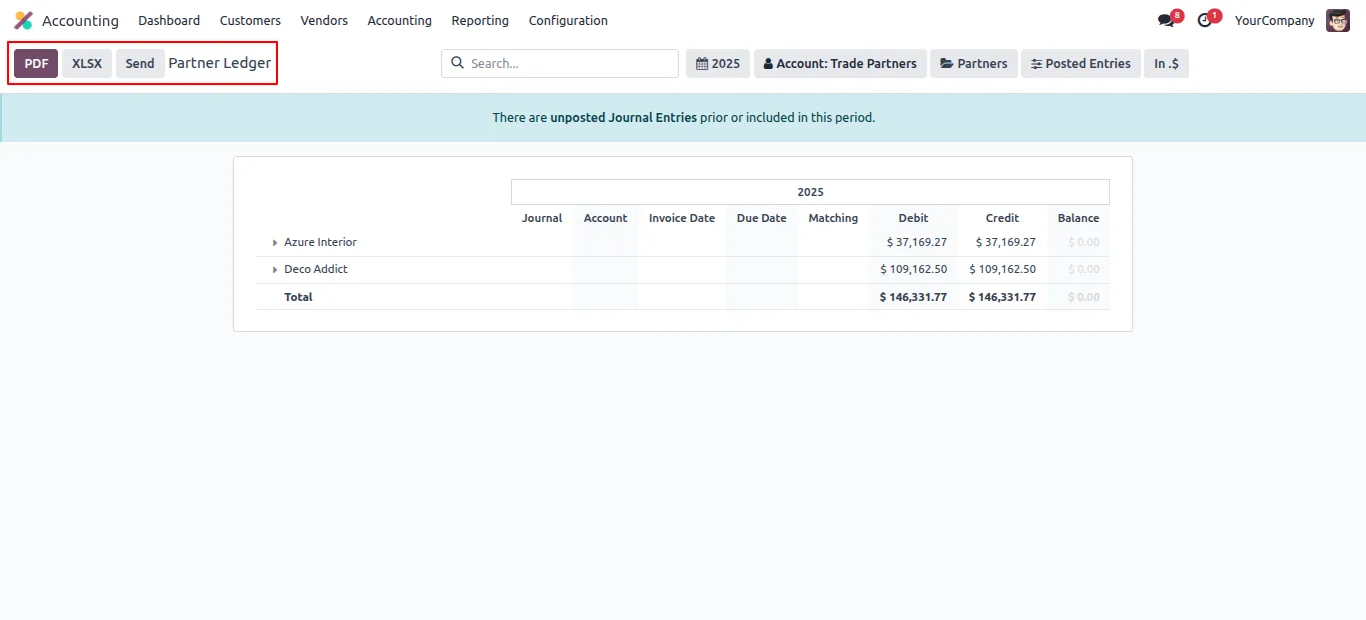Click Total debit $ 146,331.77
1366x620 pixels.
pyautogui.click(x=913, y=297)
